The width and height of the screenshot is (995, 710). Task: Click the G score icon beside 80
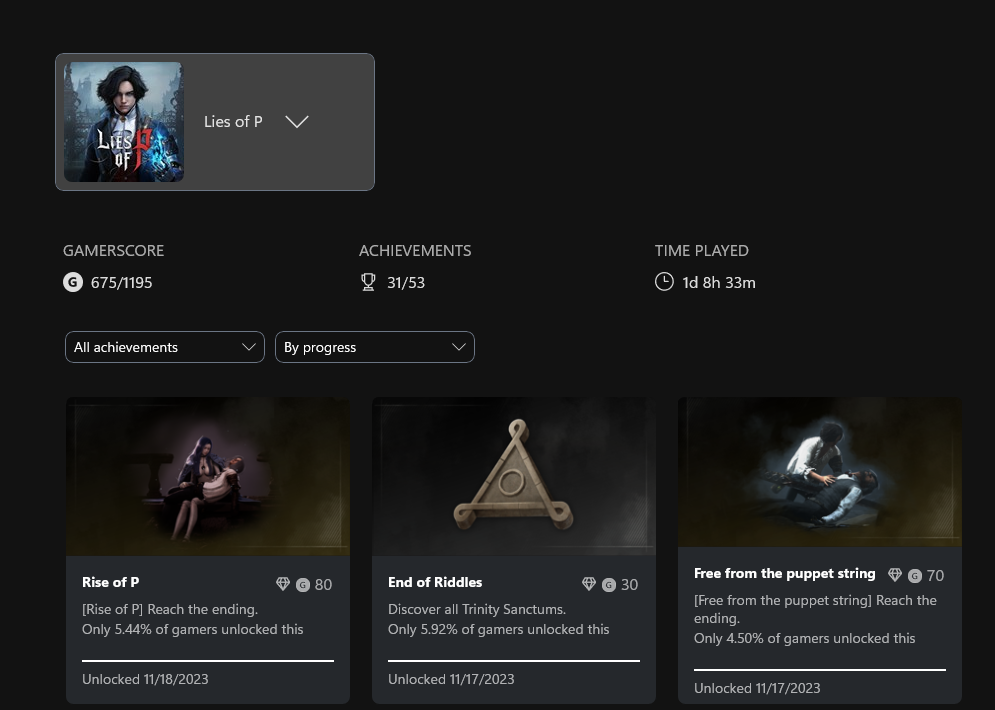[303, 585]
